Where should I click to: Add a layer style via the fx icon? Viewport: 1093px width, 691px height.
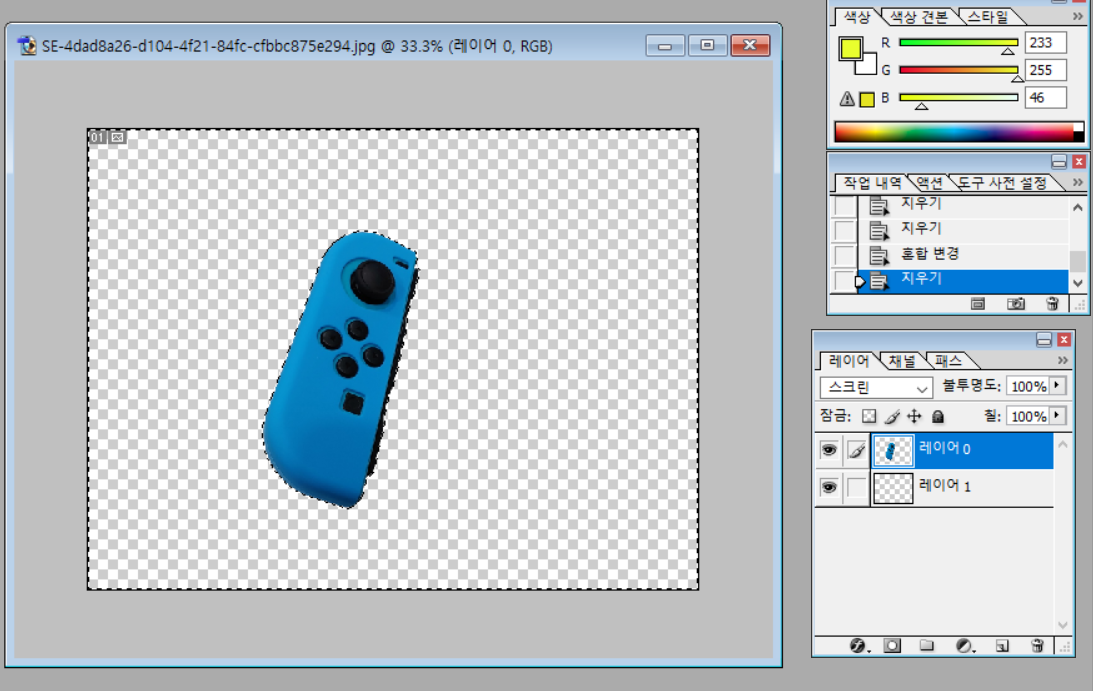click(x=859, y=646)
